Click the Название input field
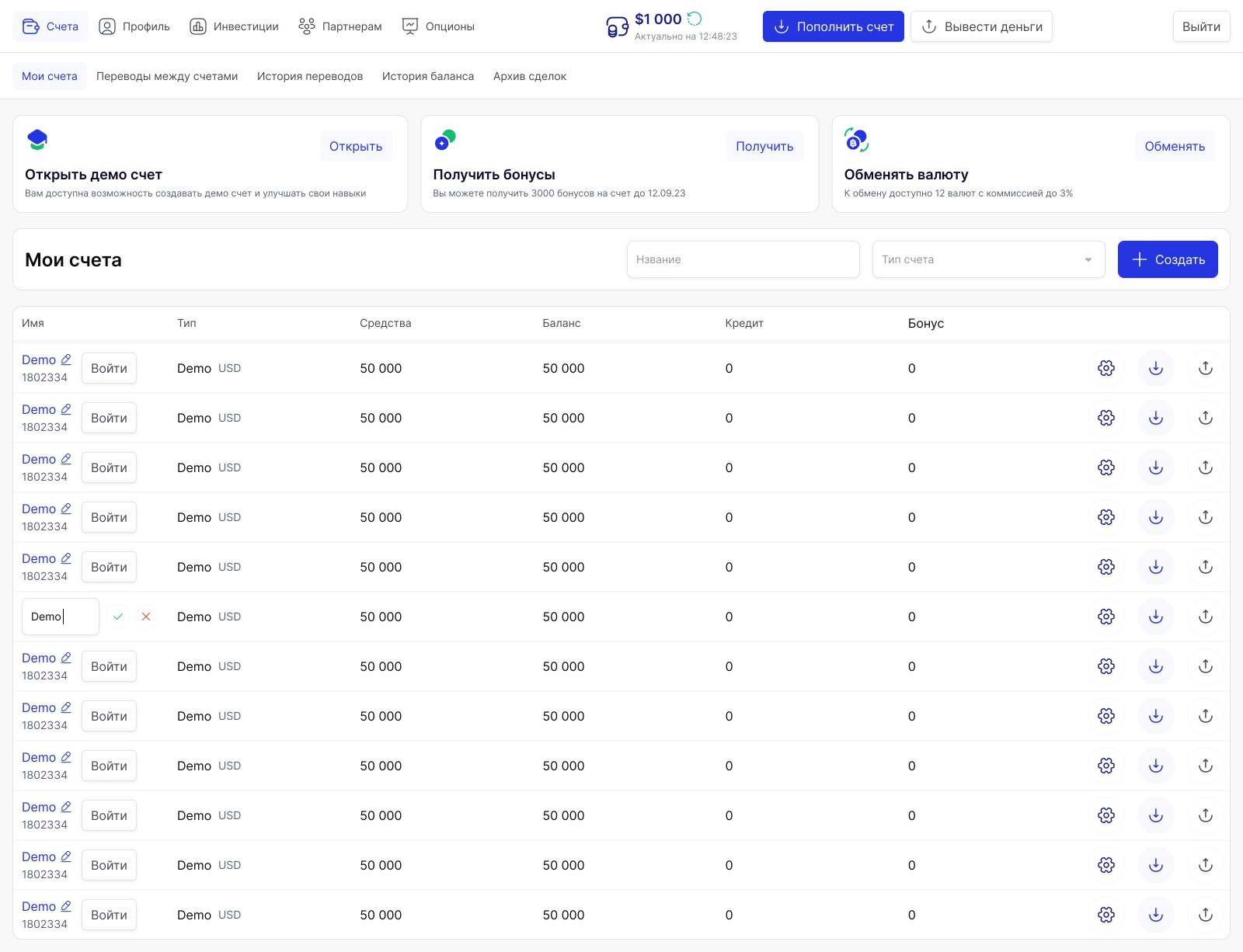This screenshot has width=1243, height=952. [x=743, y=259]
